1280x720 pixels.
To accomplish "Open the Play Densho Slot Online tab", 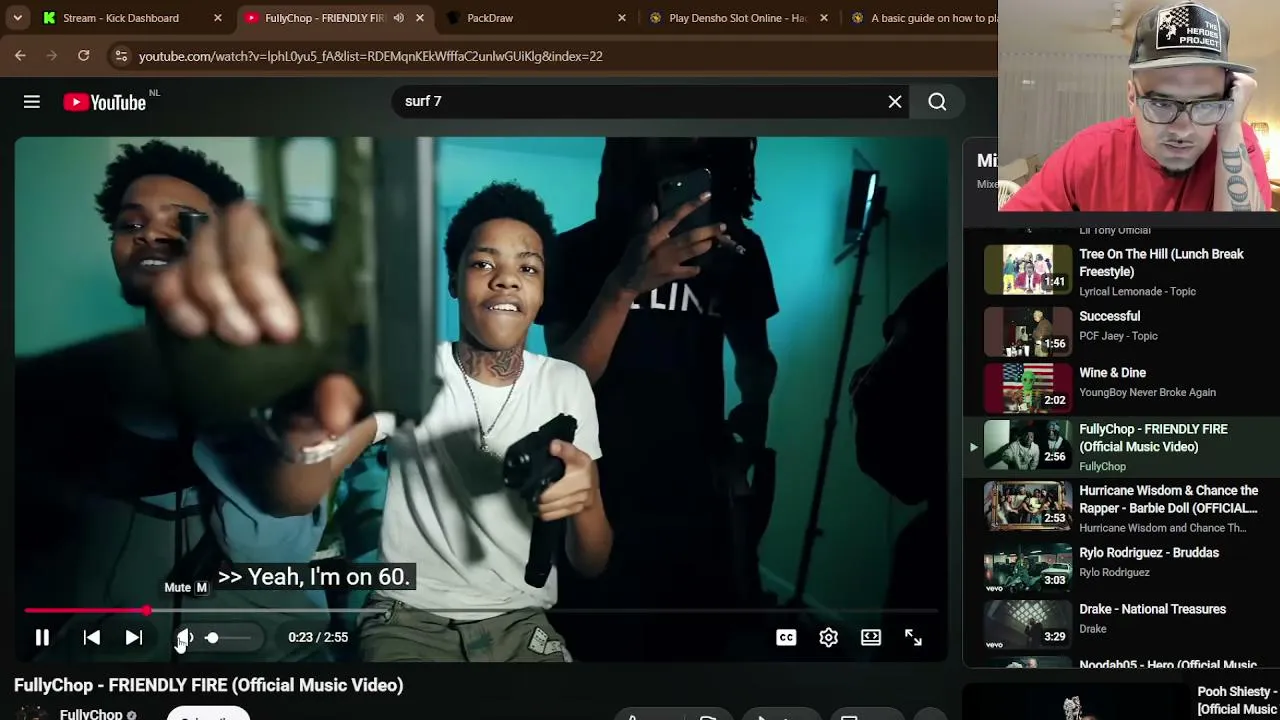I will coord(737,18).
